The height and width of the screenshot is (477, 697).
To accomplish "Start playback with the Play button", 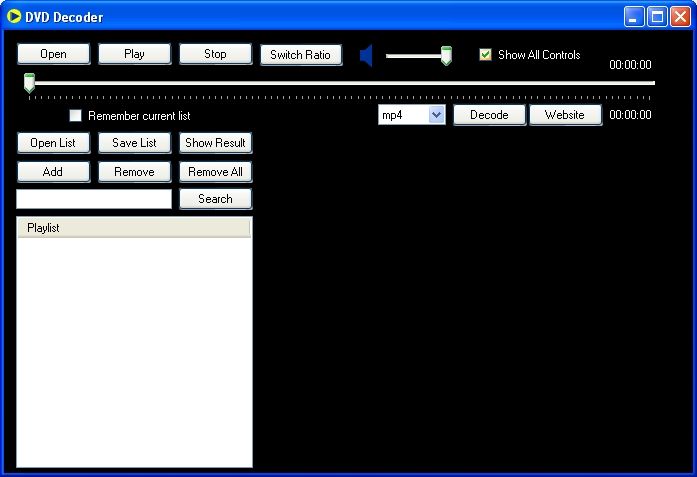I will pos(134,54).
